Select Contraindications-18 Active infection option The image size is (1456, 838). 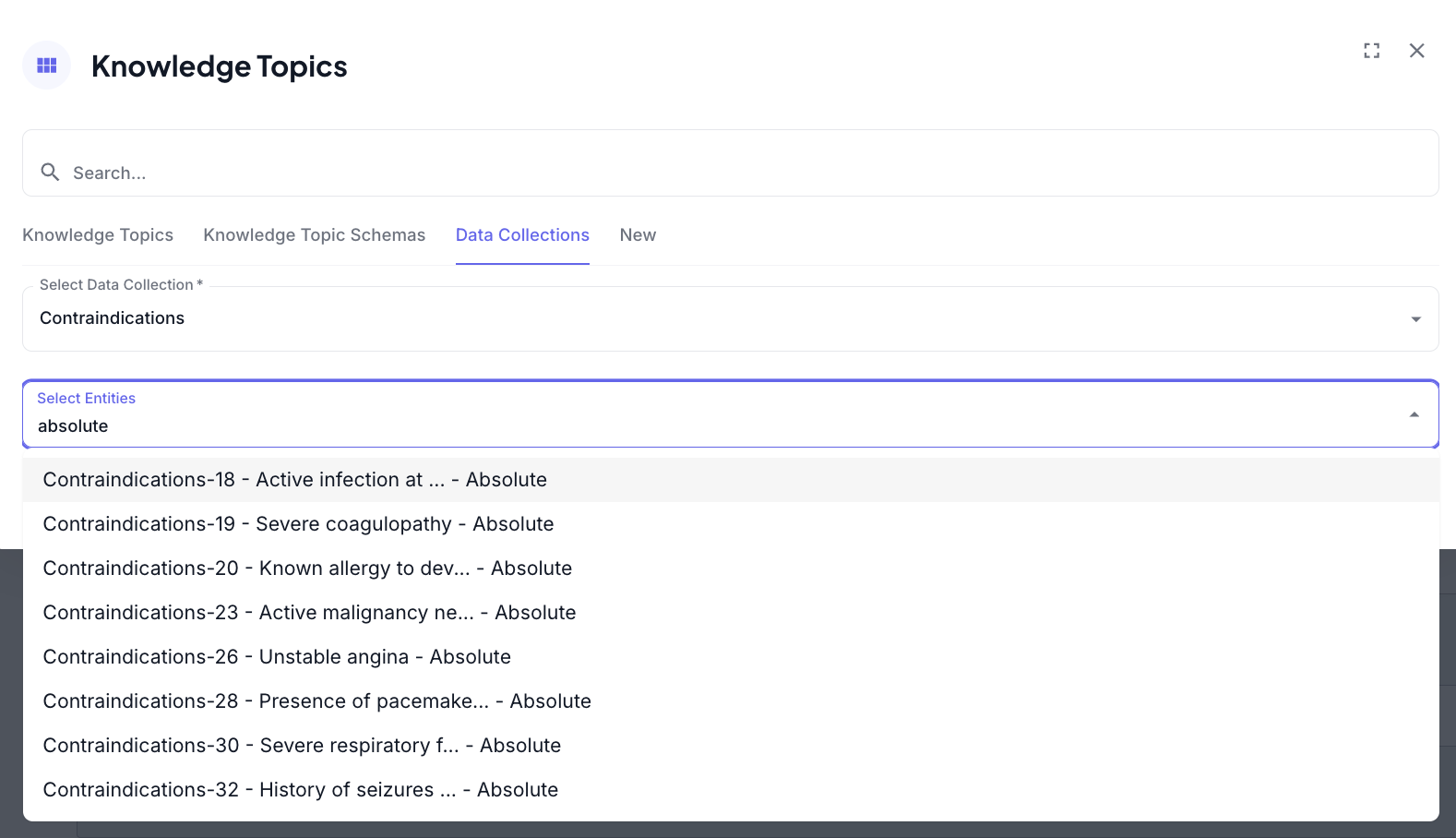click(x=295, y=480)
